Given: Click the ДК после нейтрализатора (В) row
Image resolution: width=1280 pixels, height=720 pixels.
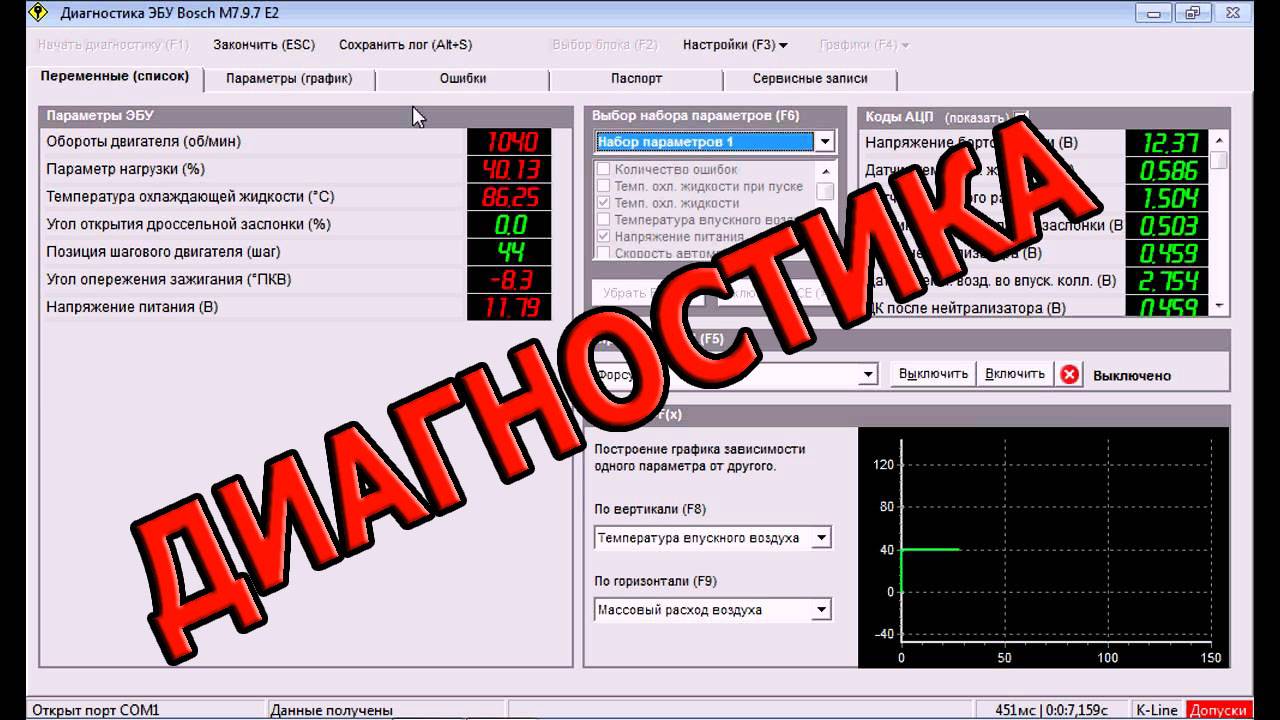Looking at the screenshot, I should pyautogui.click(x=1035, y=308).
